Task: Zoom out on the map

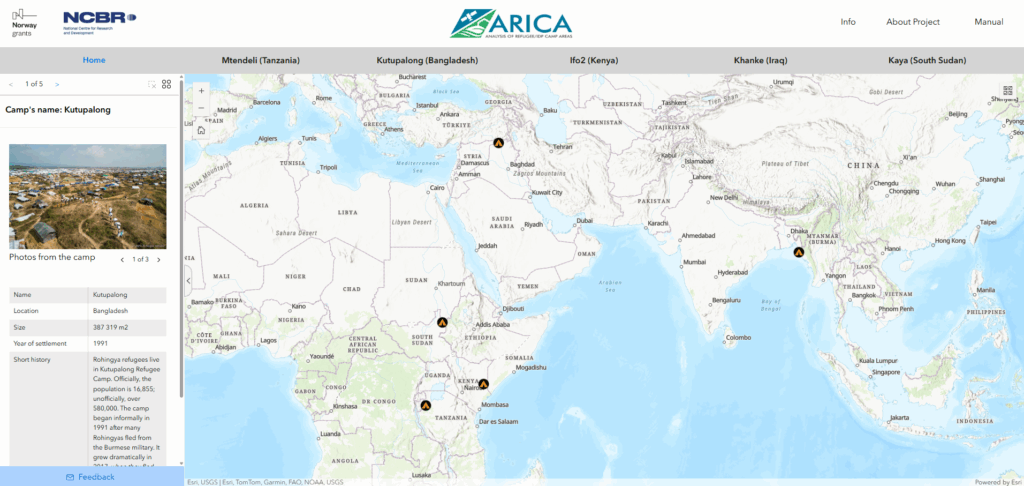Action: pos(201,108)
